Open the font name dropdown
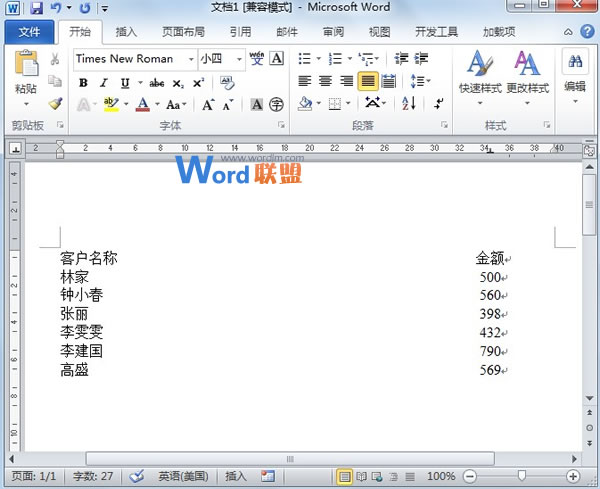The width and height of the screenshot is (600, 489). click(191, 59)
